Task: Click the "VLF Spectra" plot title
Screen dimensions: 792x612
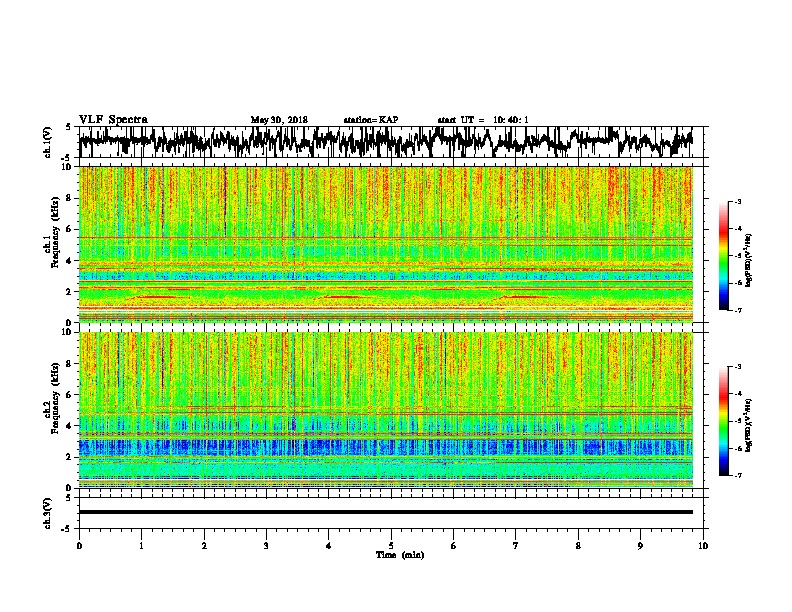Action: 113,120
